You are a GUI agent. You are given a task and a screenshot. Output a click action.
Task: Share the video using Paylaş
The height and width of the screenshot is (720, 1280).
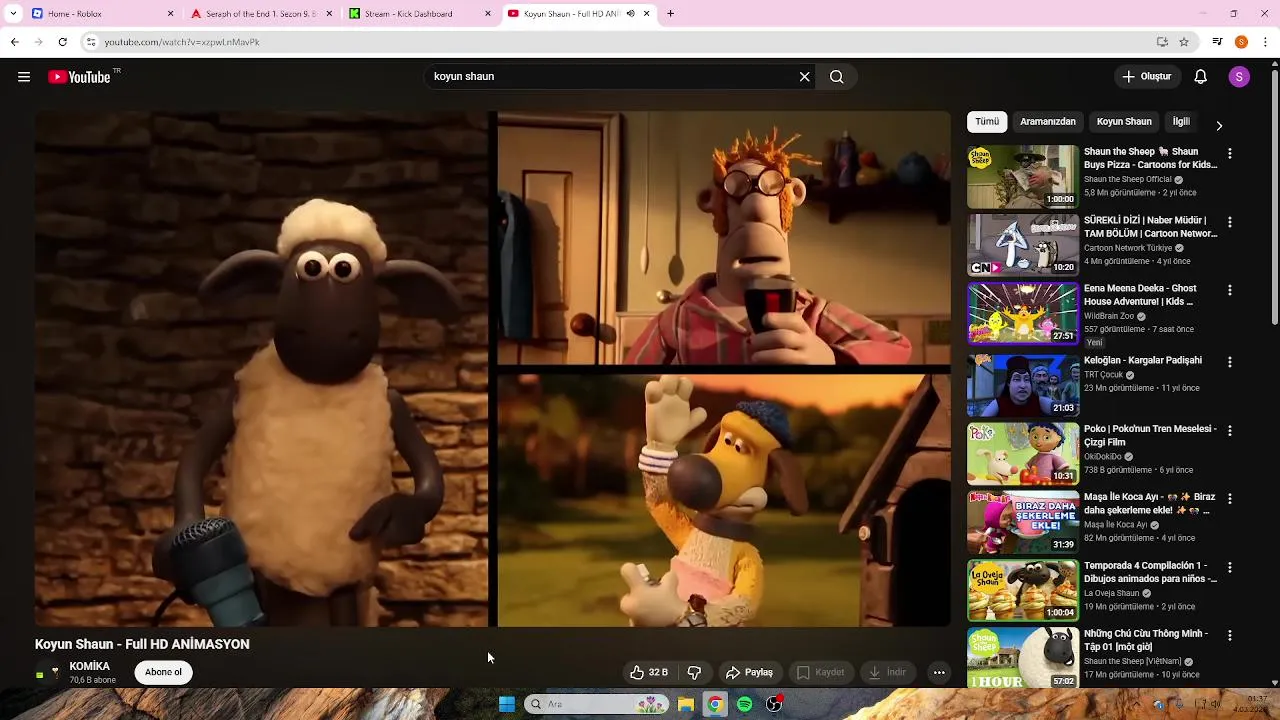[x=749, y=672]
